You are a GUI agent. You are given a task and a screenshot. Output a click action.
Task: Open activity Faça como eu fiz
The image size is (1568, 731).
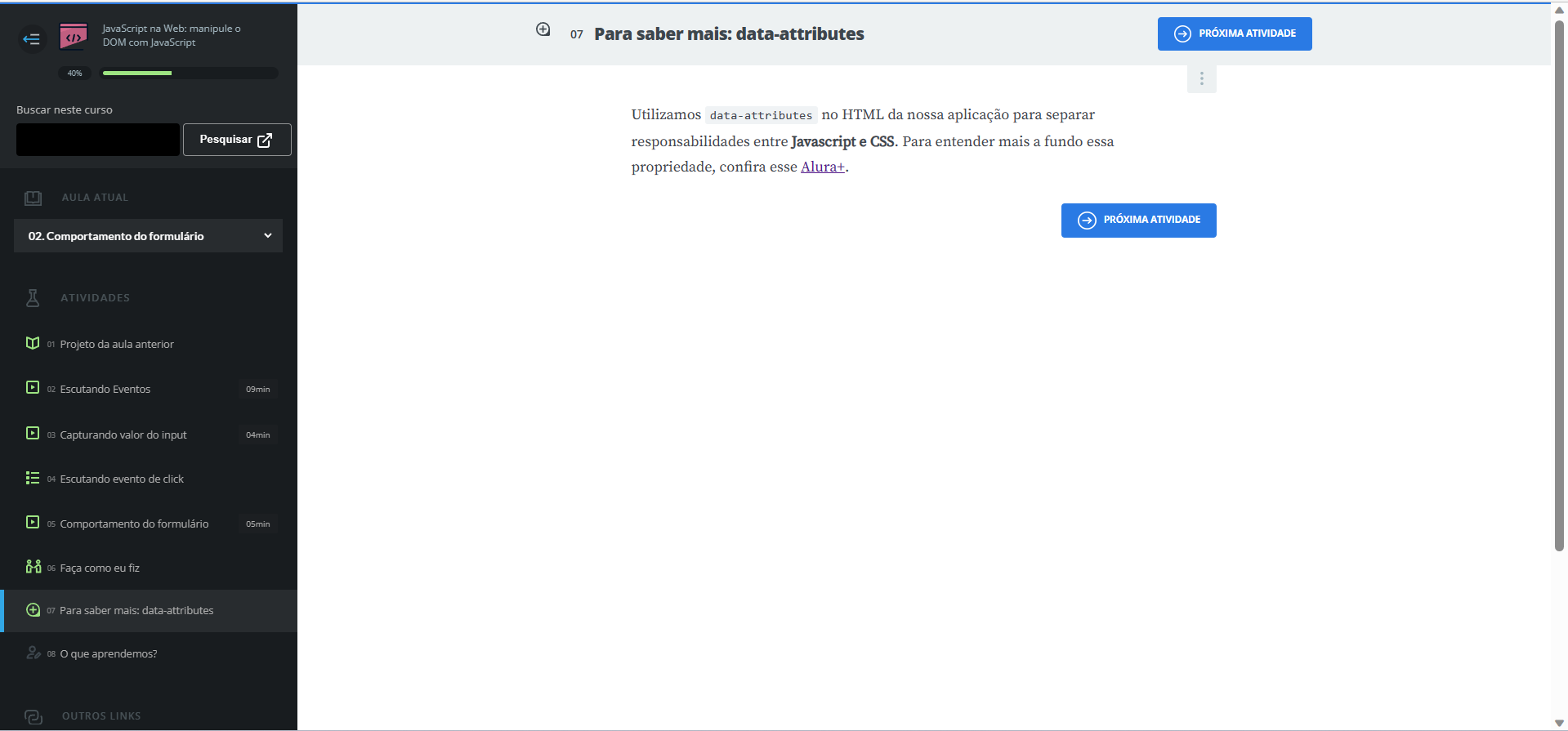tap(100, 568)
